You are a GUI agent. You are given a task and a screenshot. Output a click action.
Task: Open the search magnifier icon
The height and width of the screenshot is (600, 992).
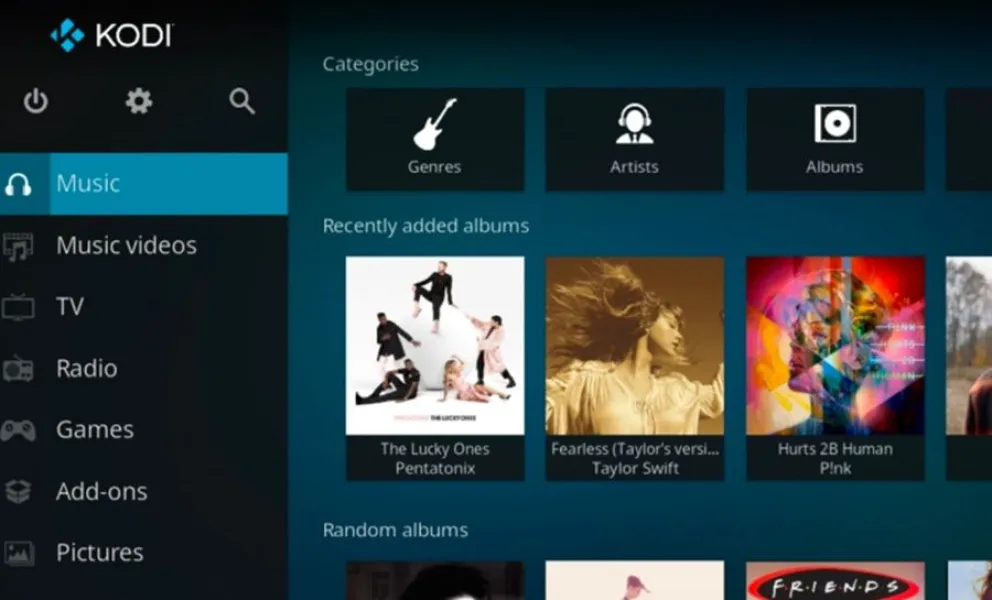click(242, 101)
